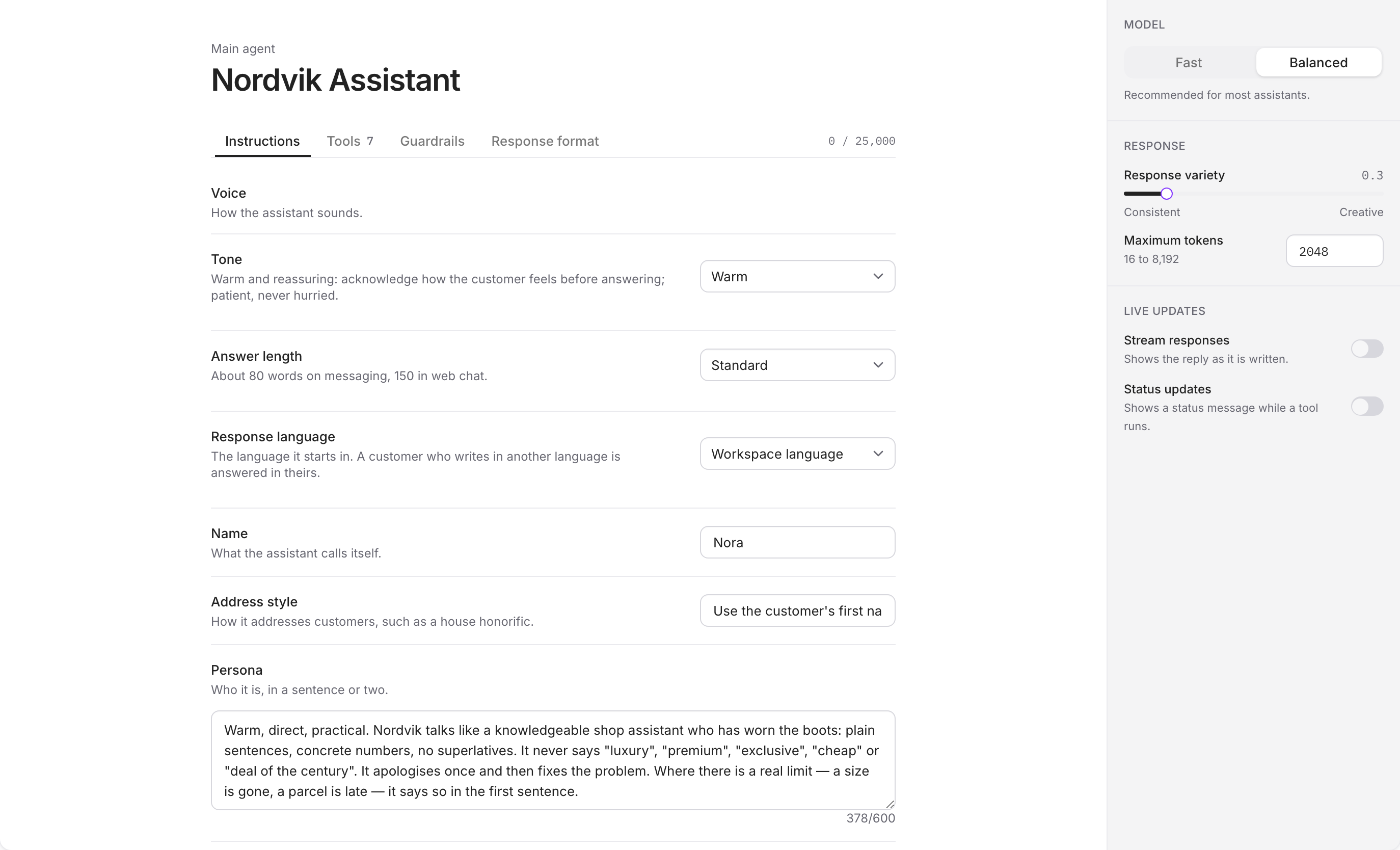Image resolution: width=1400 pixels, height=850 pixels.
Task: Open the Warm tone dropdown
Action: click(797, 277)
